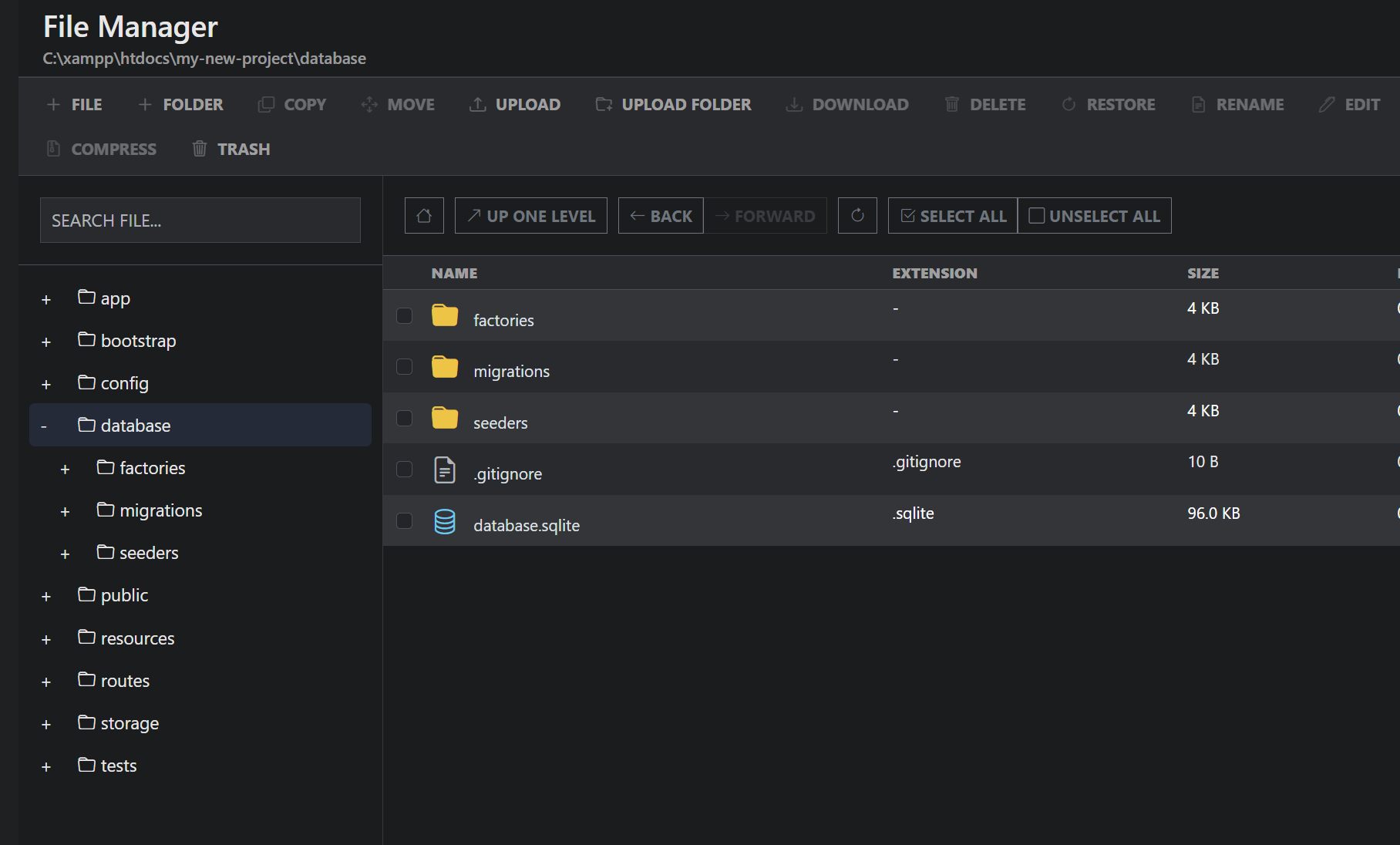Click the RESTORE circular arrow icon
The height and width of the screenshot is (845, 1400).
[1069, 104]
